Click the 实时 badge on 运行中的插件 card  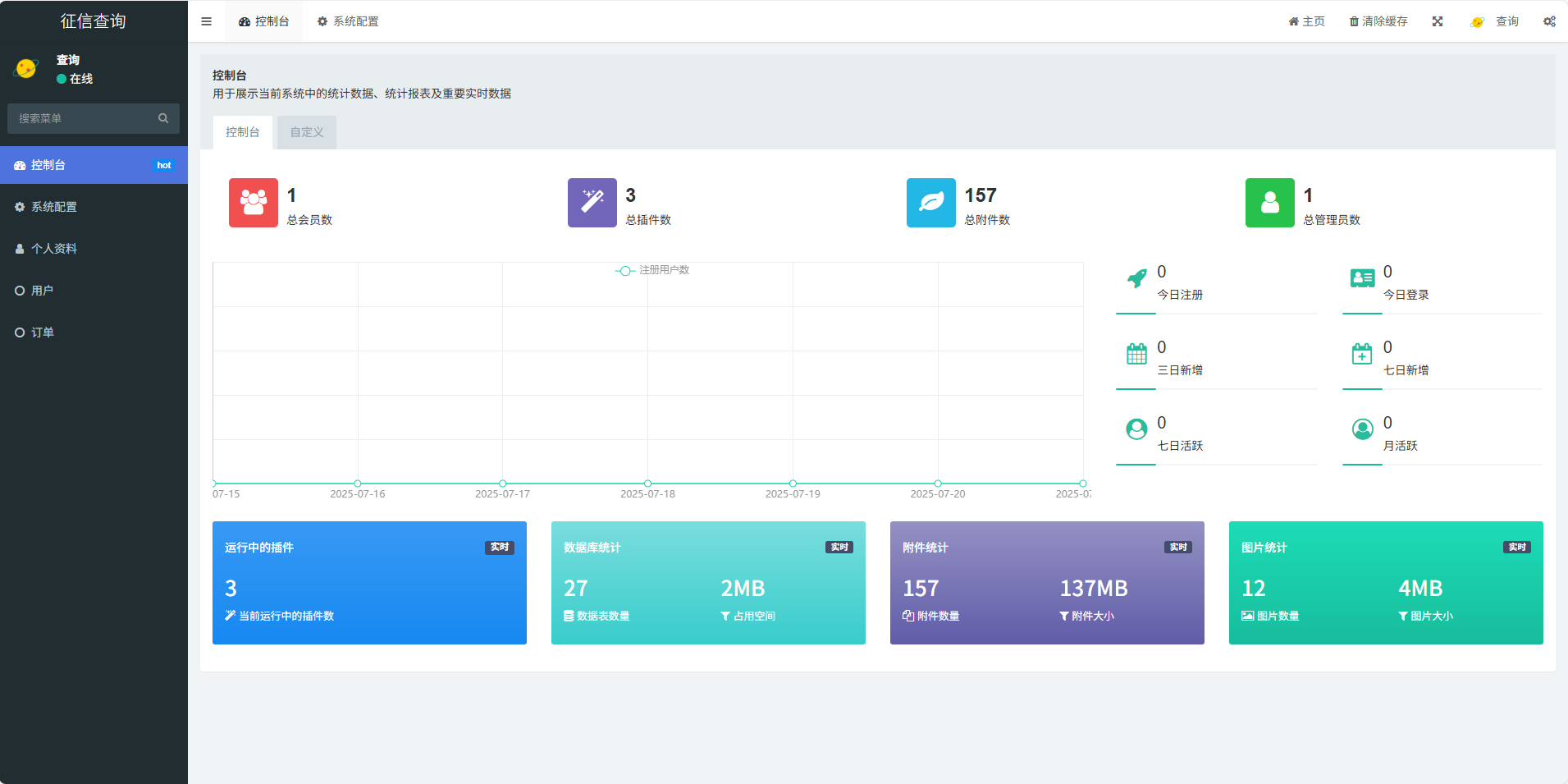(500, 547)
